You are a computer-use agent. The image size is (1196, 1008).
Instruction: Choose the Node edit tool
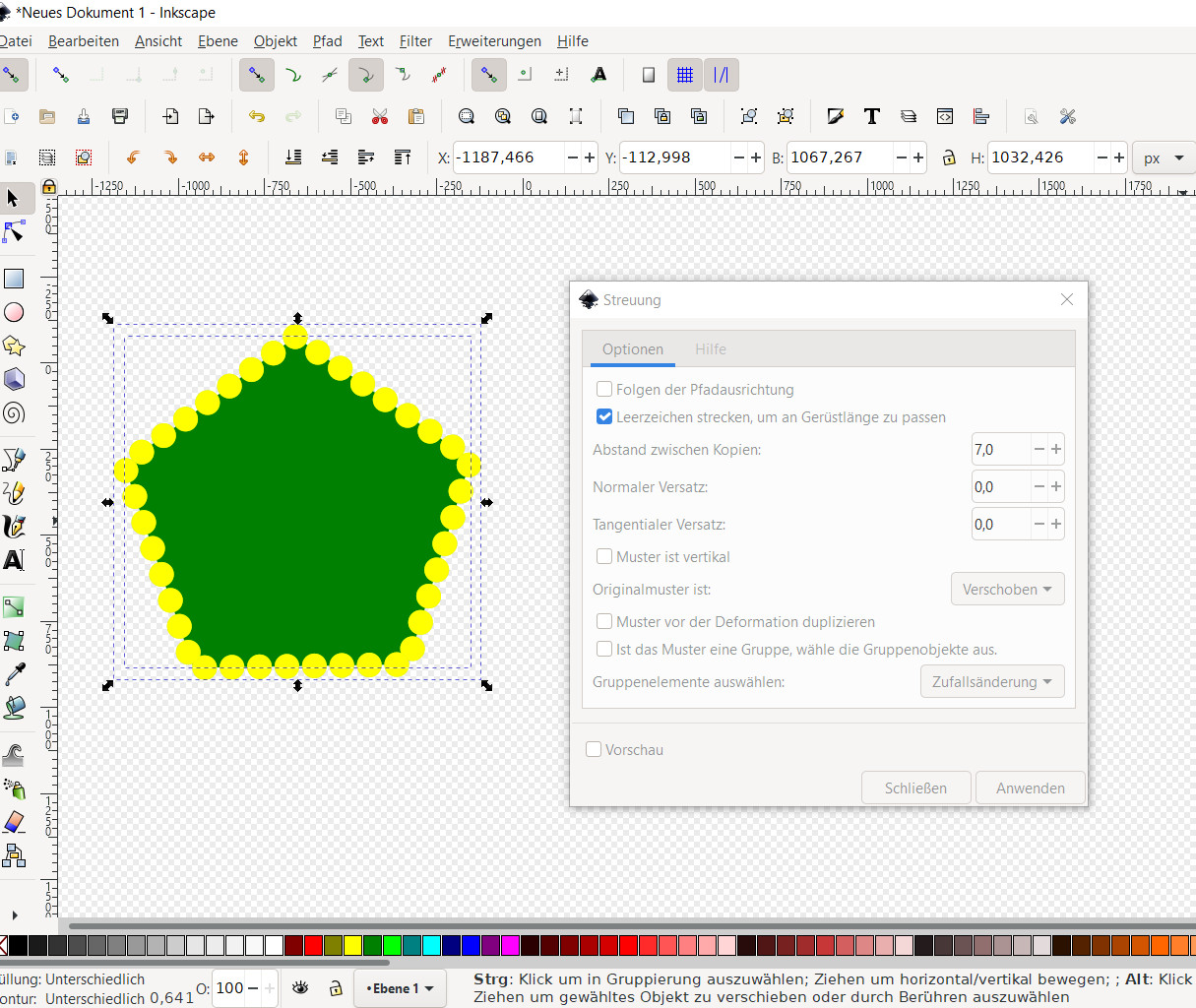click(14, 232)
